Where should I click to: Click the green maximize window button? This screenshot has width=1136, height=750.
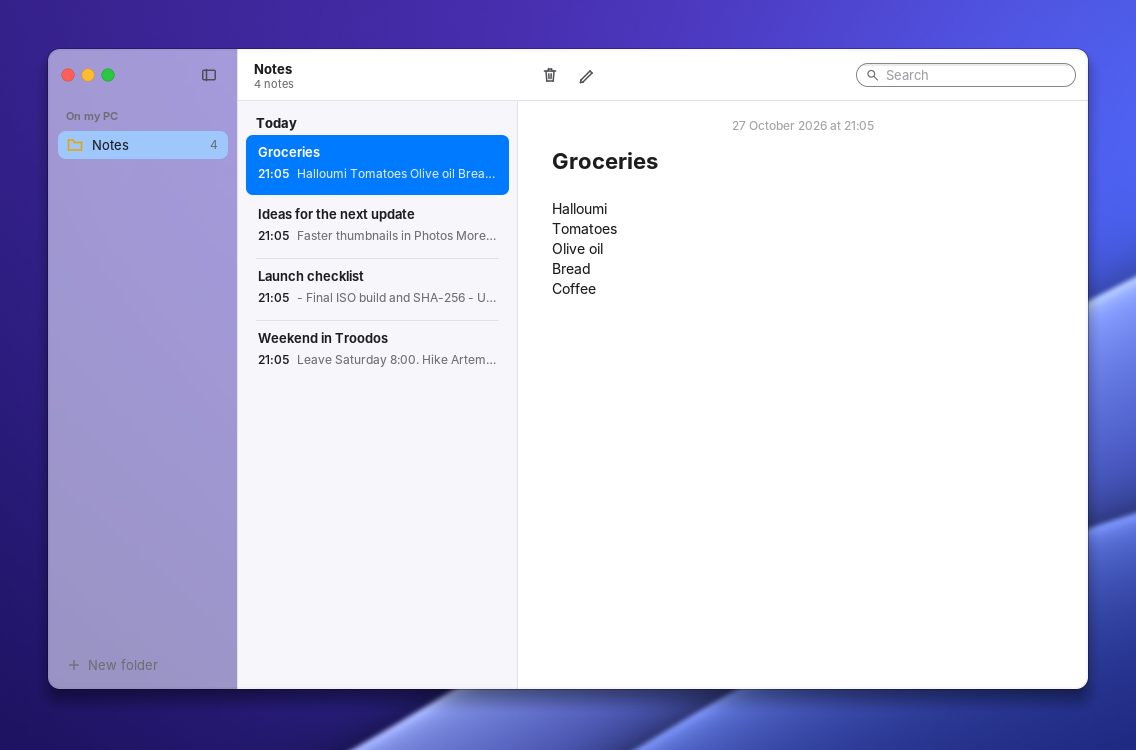108,75
